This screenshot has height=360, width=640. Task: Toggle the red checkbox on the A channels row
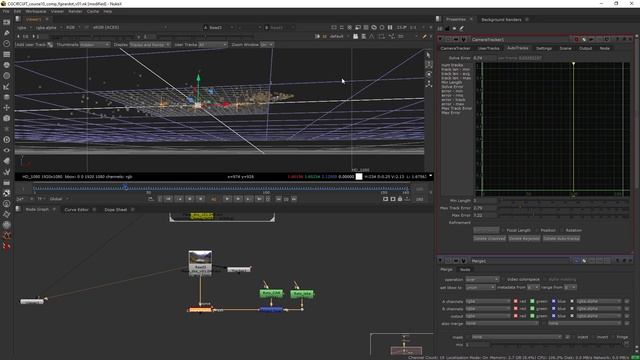(516, 301)
